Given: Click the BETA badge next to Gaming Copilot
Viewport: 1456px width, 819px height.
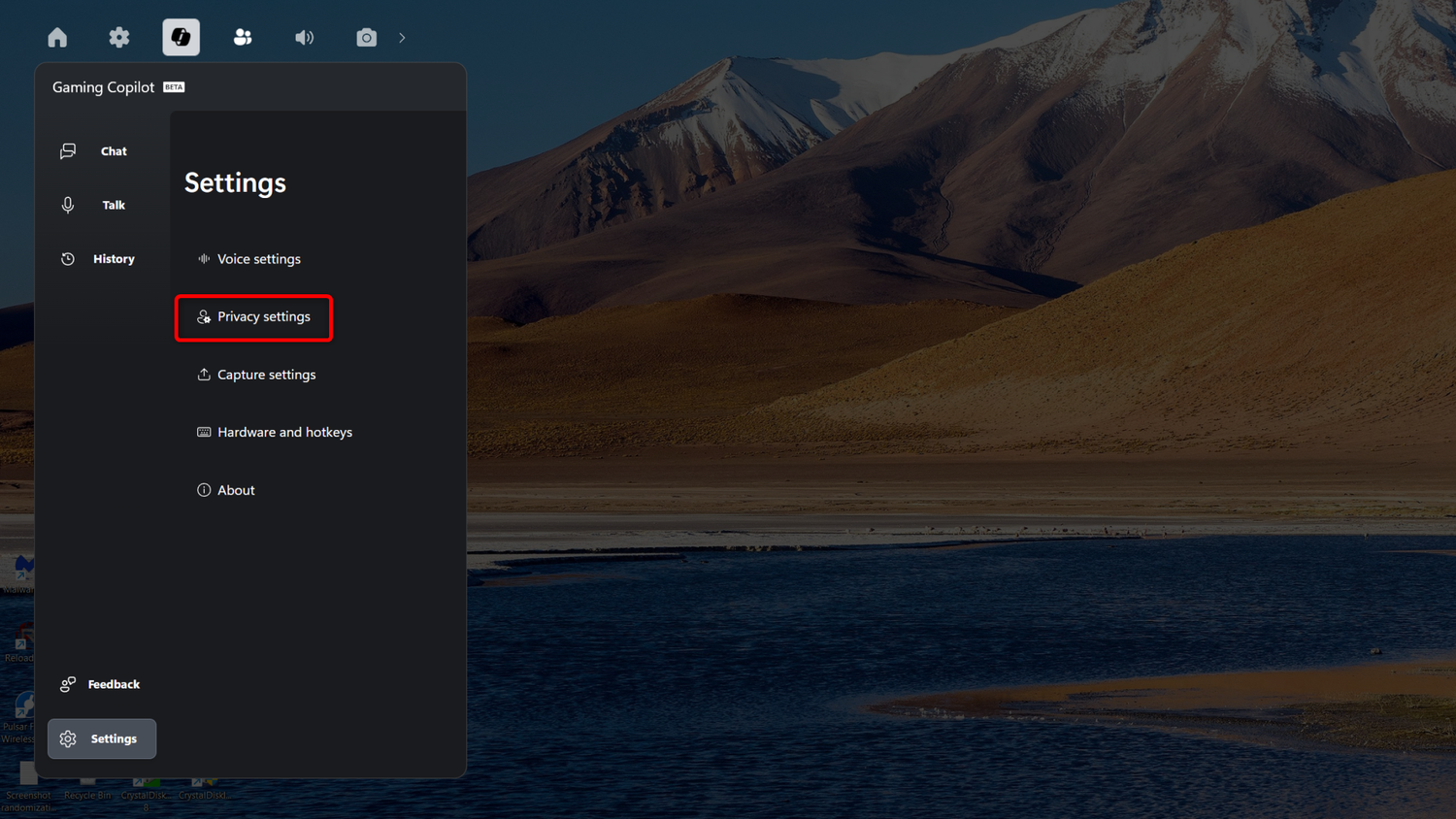Looking at the screenshot, I should (174, 87).
